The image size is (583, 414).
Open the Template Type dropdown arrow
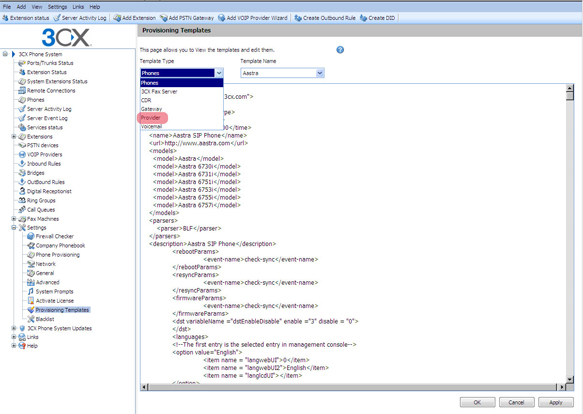coord(219,73)
